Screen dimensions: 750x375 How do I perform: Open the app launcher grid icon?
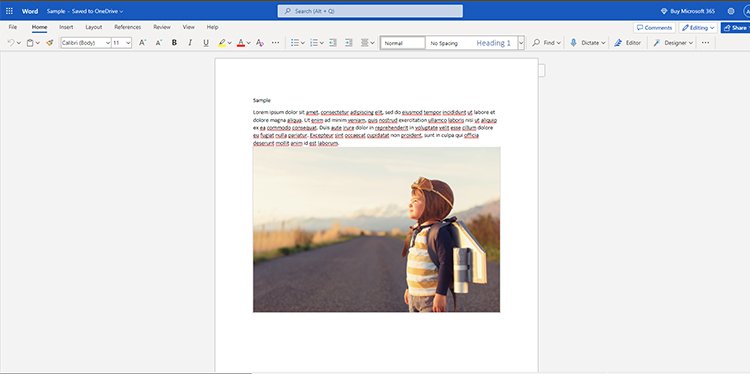point(9,11)
